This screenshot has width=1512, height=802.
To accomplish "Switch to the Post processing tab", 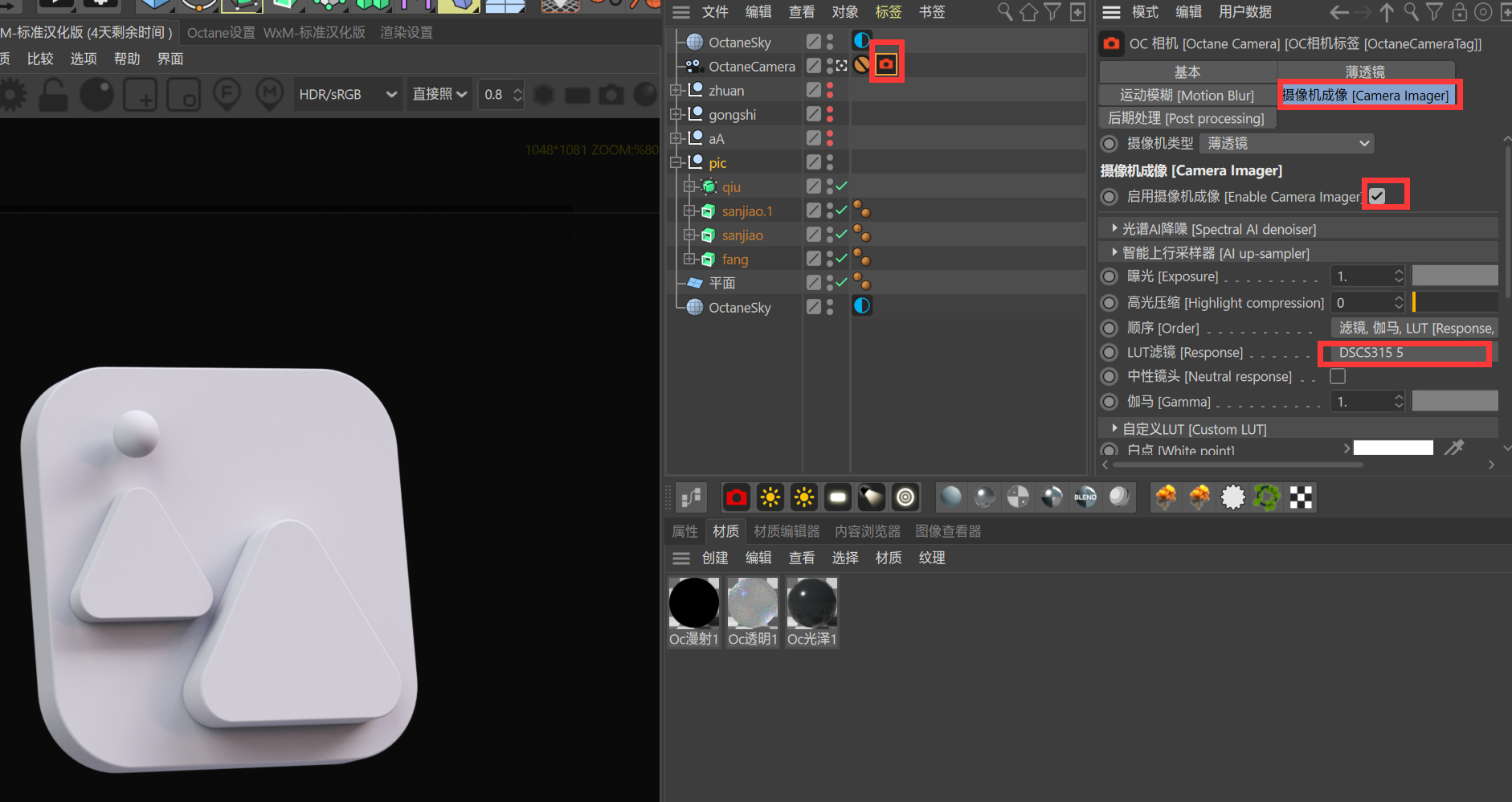I will (x=1187, y=118).
